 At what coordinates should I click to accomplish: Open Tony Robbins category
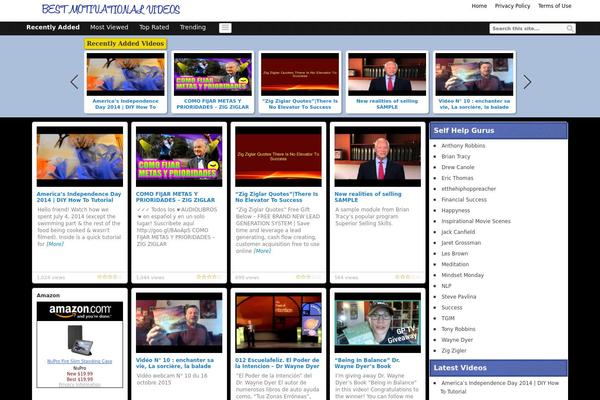tap(458, 329)
